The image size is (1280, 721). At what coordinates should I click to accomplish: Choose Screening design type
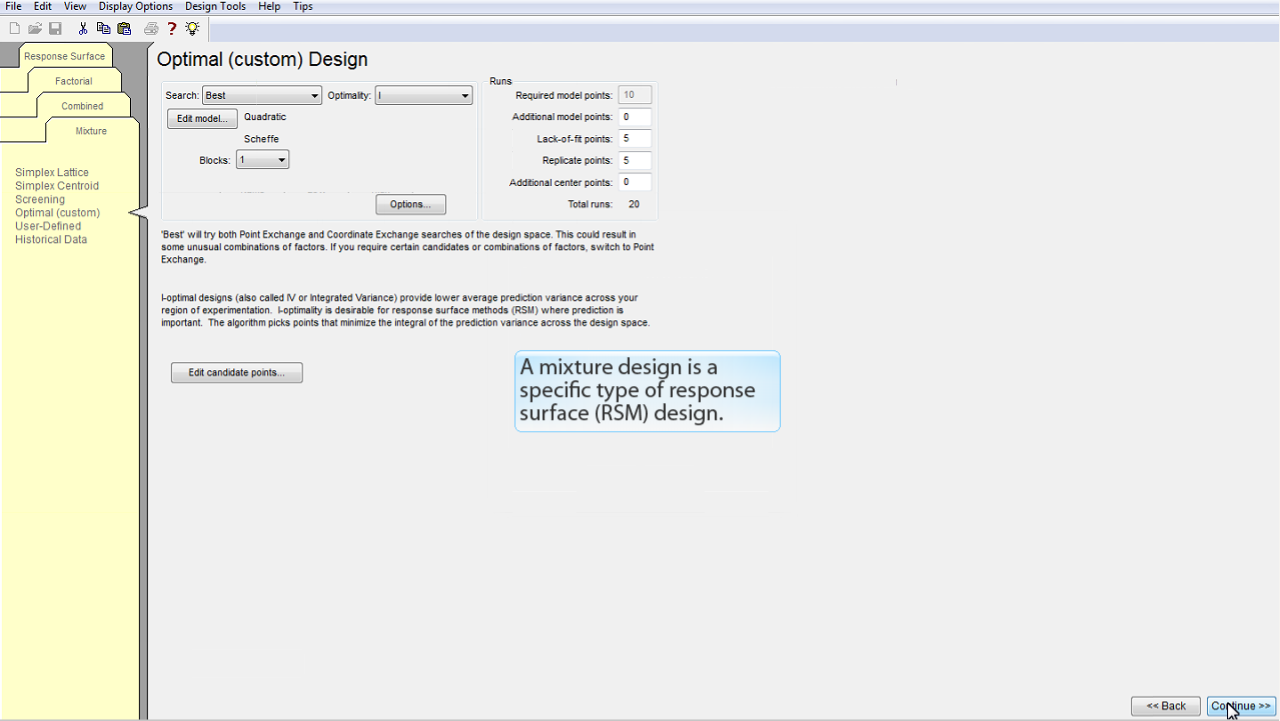(x=40, y=200)
